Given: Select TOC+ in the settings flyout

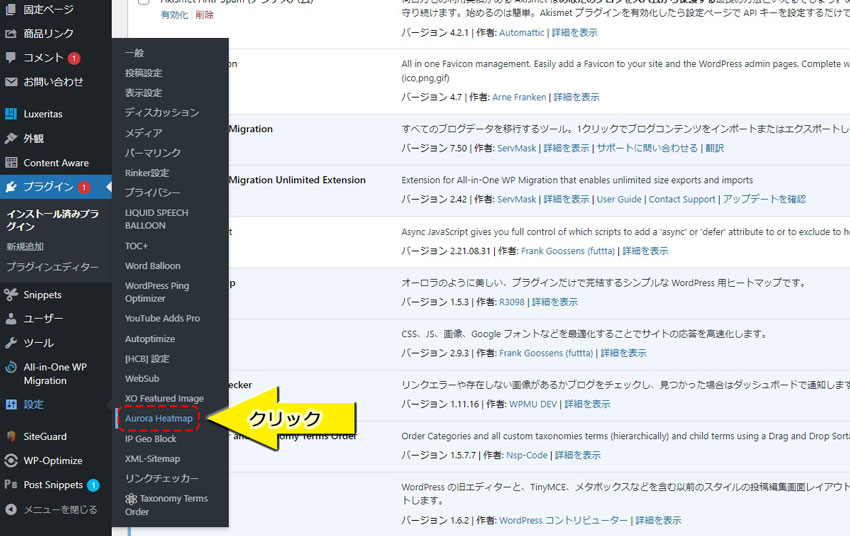Looking at the screenshot, I should click(137, 246).
